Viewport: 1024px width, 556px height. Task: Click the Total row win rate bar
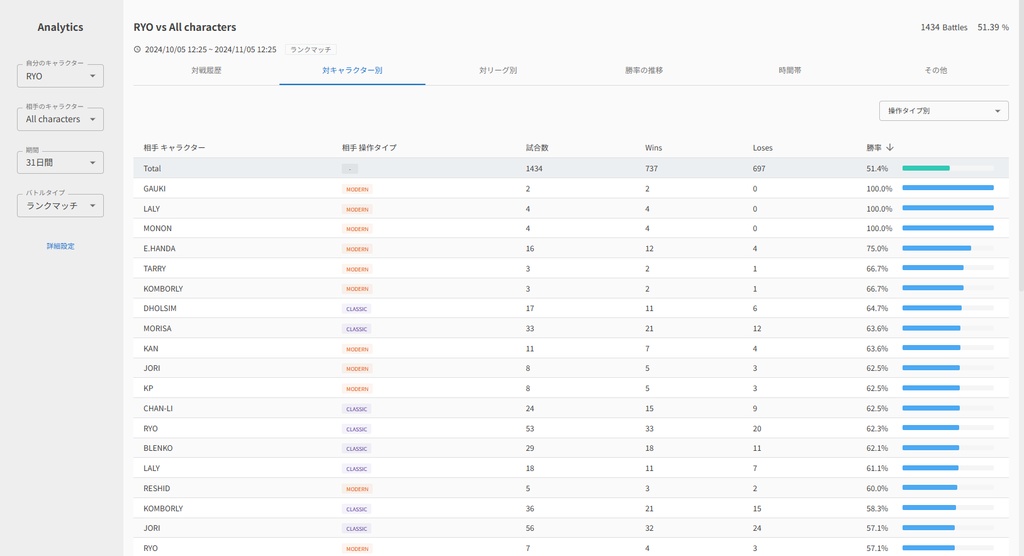(x=947, y=168)
